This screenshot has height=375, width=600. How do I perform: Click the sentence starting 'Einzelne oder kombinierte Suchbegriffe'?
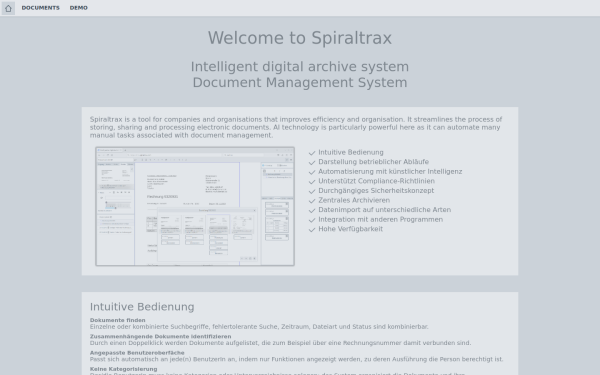point(259,327)
